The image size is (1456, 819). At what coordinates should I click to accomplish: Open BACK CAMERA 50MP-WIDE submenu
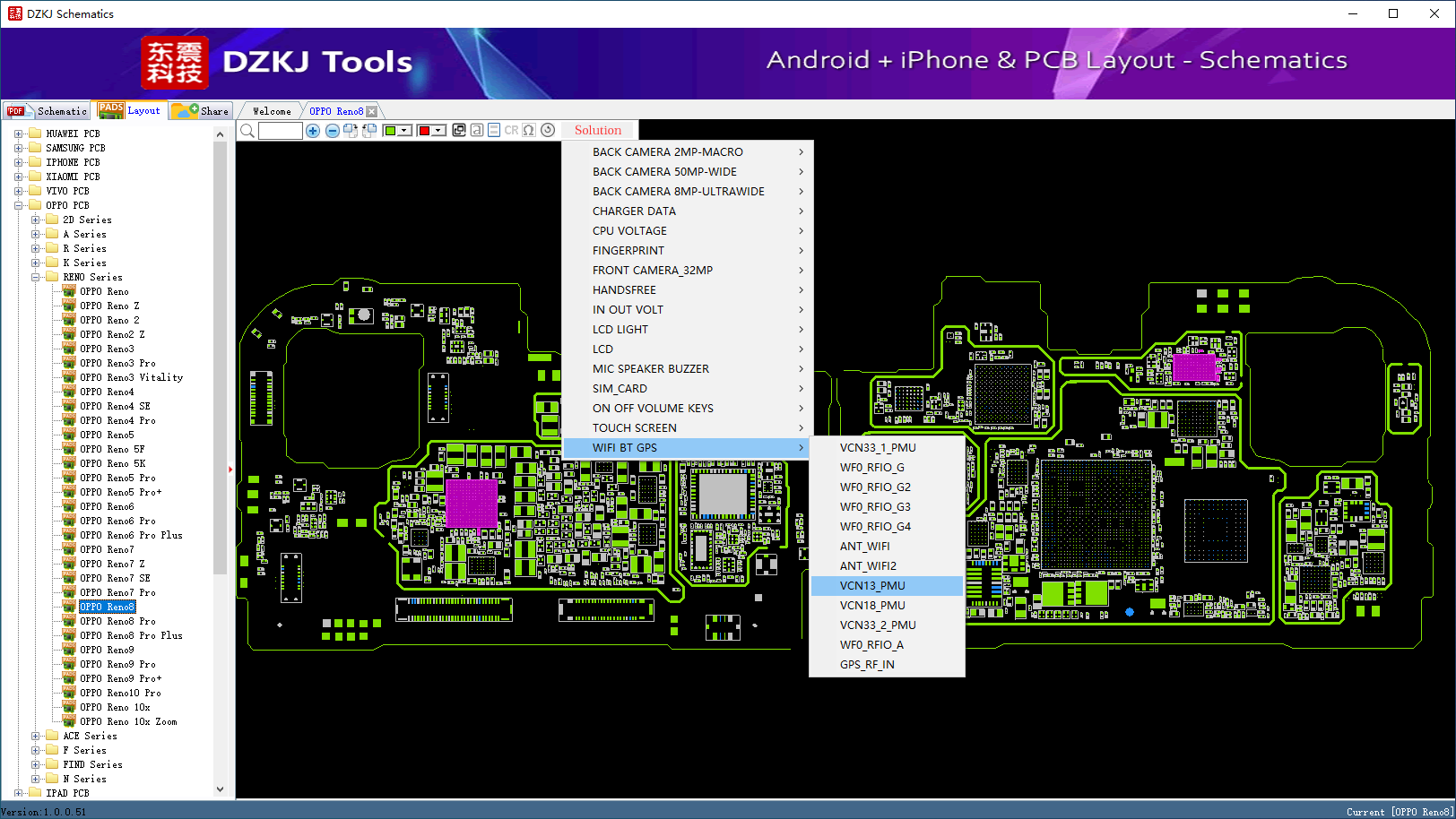click(688, 172)
